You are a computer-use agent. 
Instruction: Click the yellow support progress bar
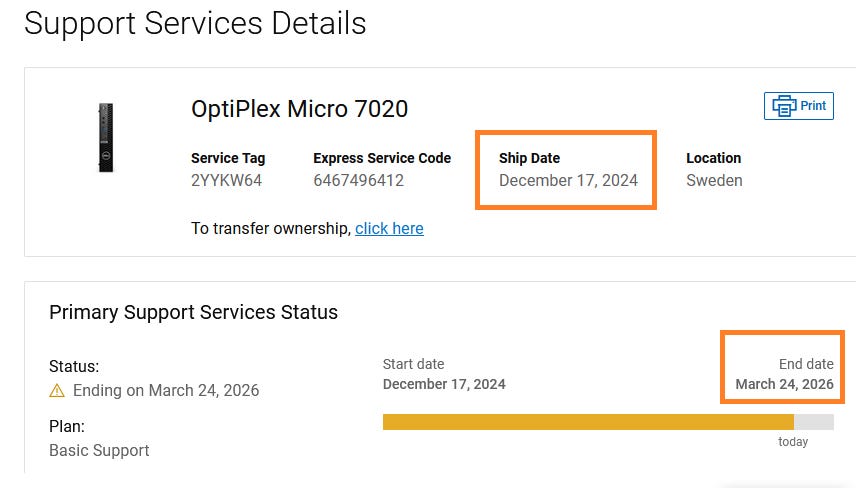[x=587, y=422]
